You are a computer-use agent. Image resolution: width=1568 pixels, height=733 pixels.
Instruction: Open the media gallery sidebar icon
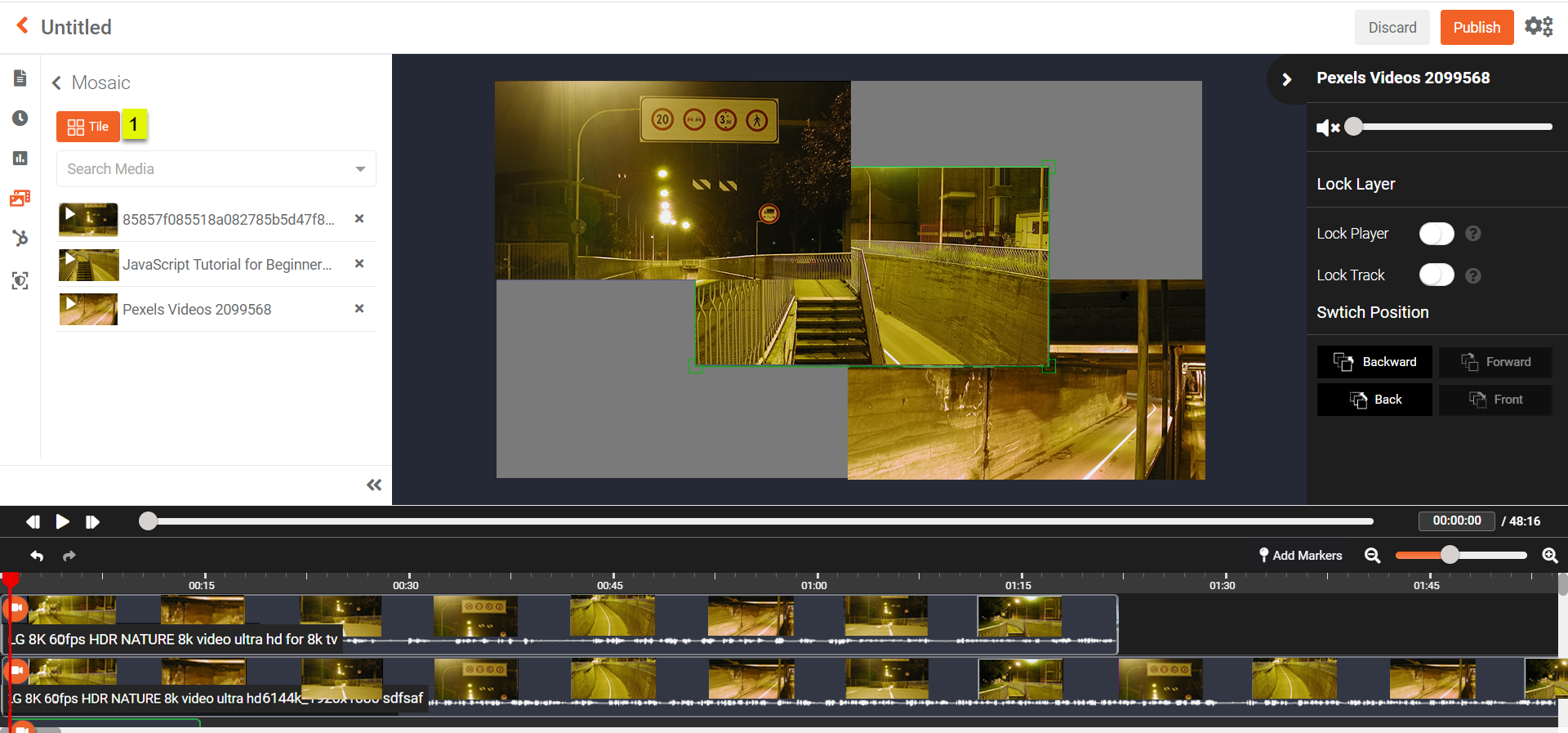(x=20, y=198)
